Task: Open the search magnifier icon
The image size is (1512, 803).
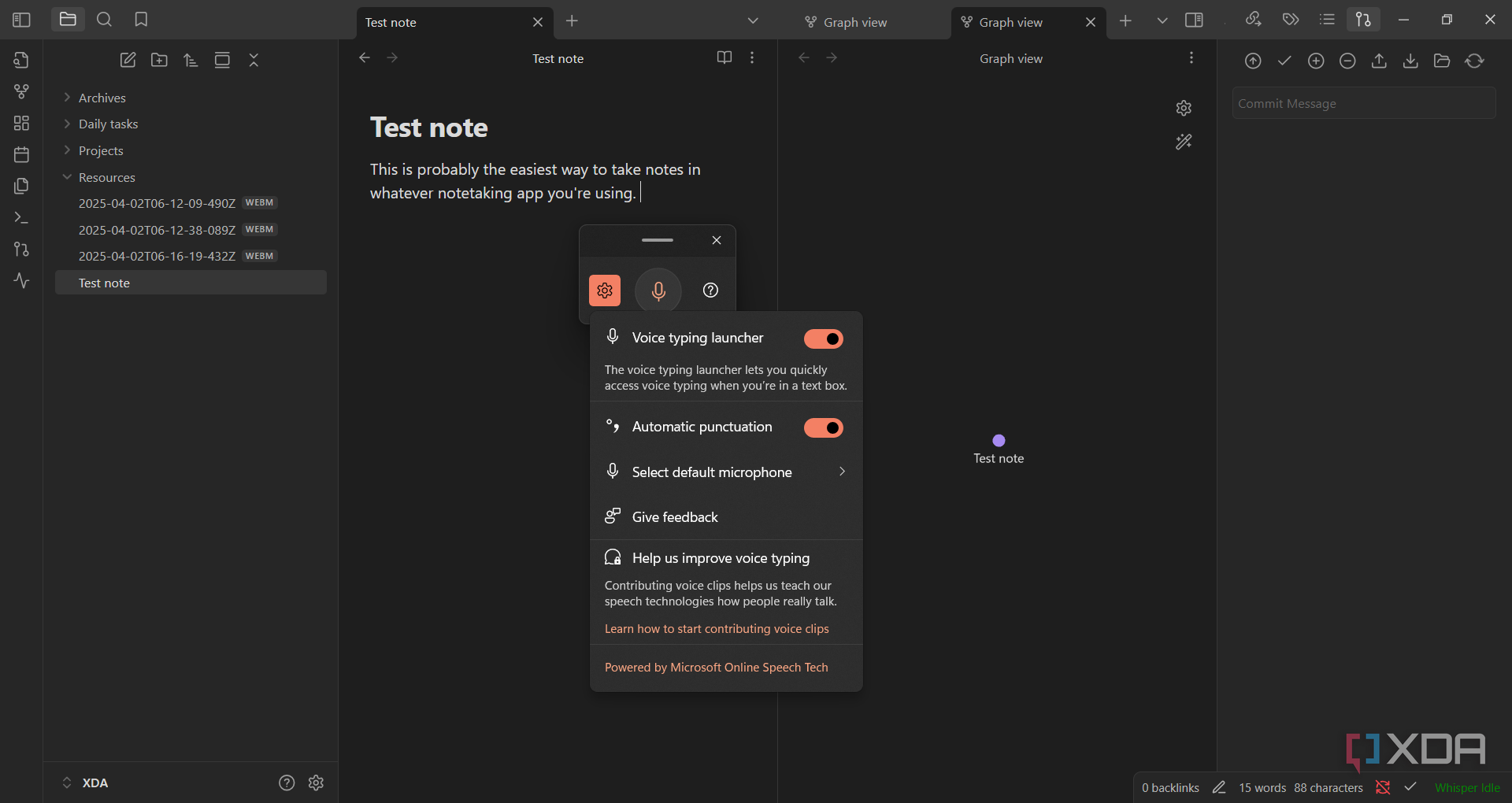Action: 104,20
